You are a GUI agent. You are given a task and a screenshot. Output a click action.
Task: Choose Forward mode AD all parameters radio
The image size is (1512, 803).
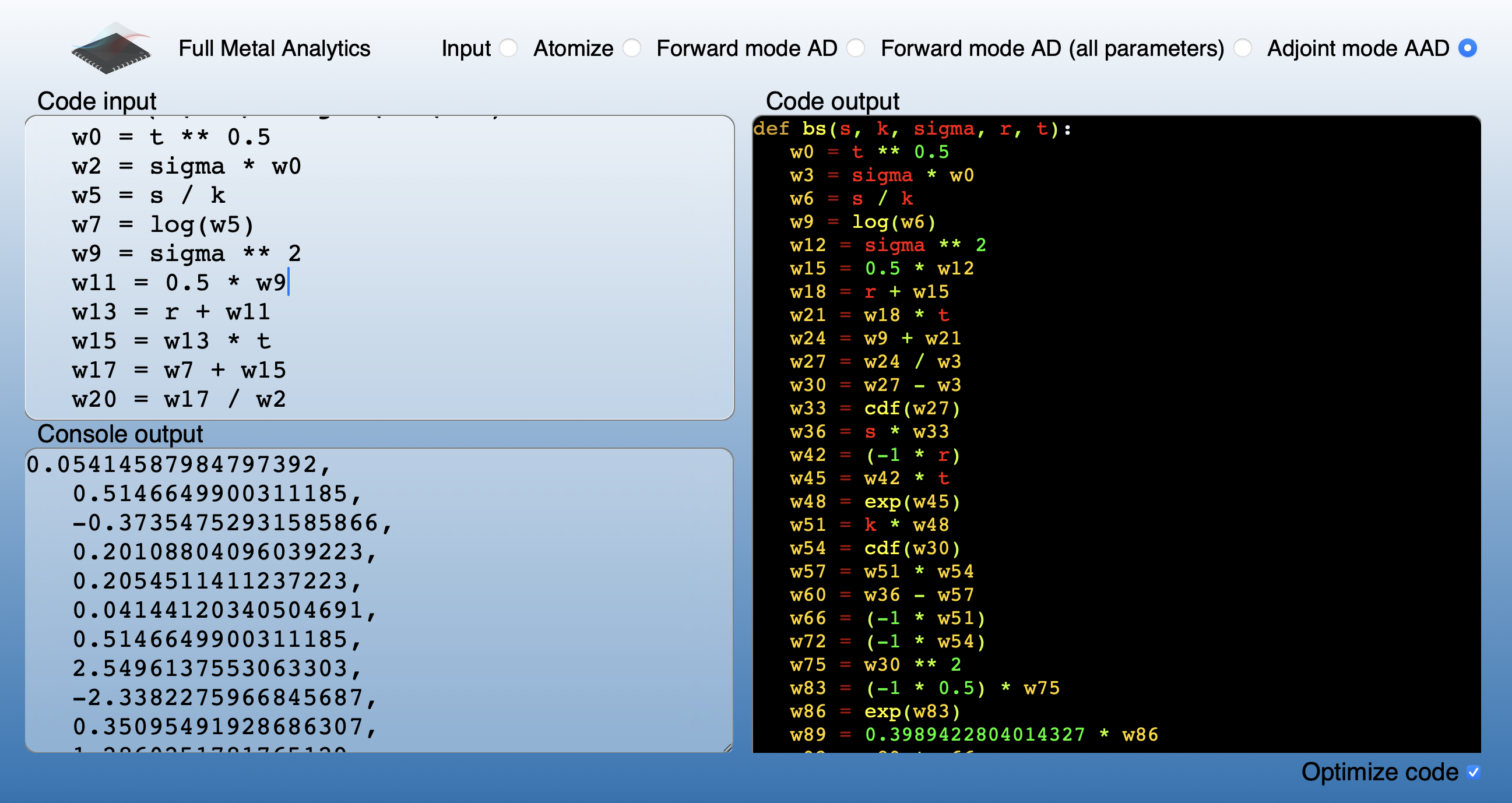coord(1243,48)
